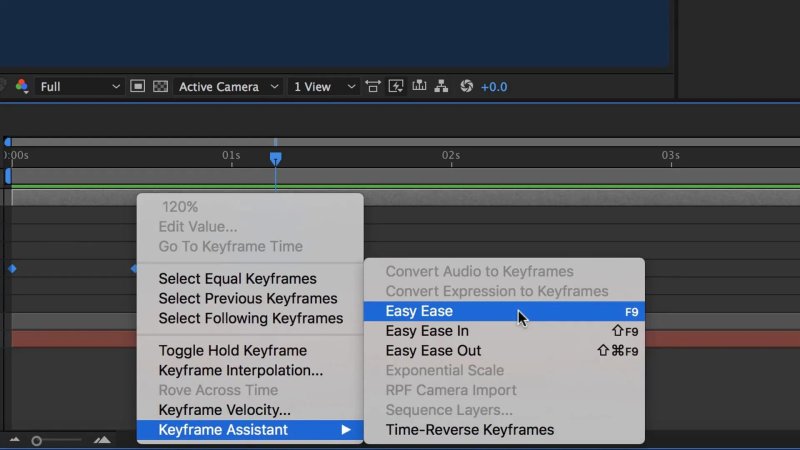Toggle the Pixel Aspect Ratio Correction icon
The height and width of the screenshot is (450, 800).
(x=373, y=86)
